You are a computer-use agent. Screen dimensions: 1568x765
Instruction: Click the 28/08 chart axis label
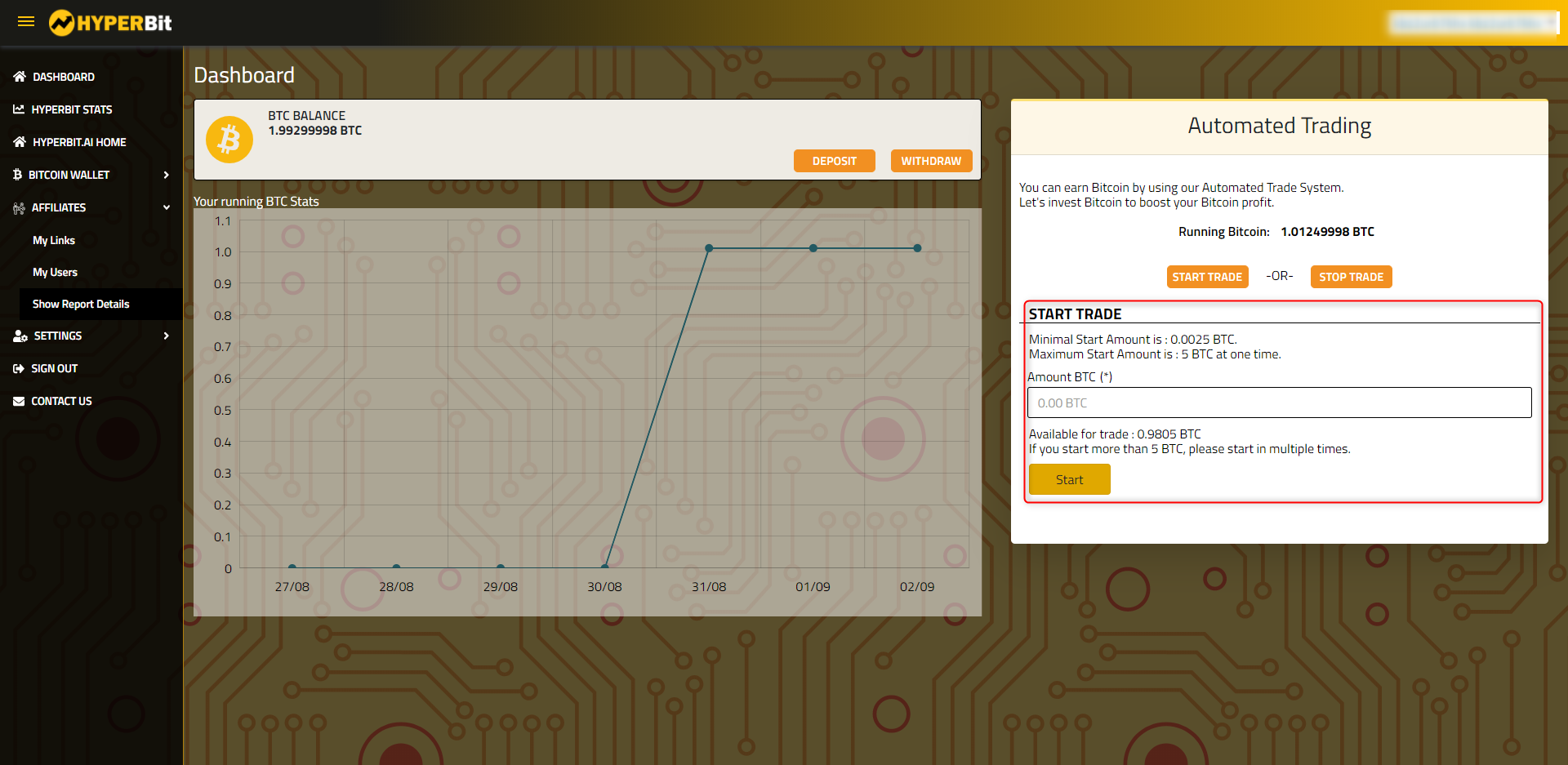[396, 587]
